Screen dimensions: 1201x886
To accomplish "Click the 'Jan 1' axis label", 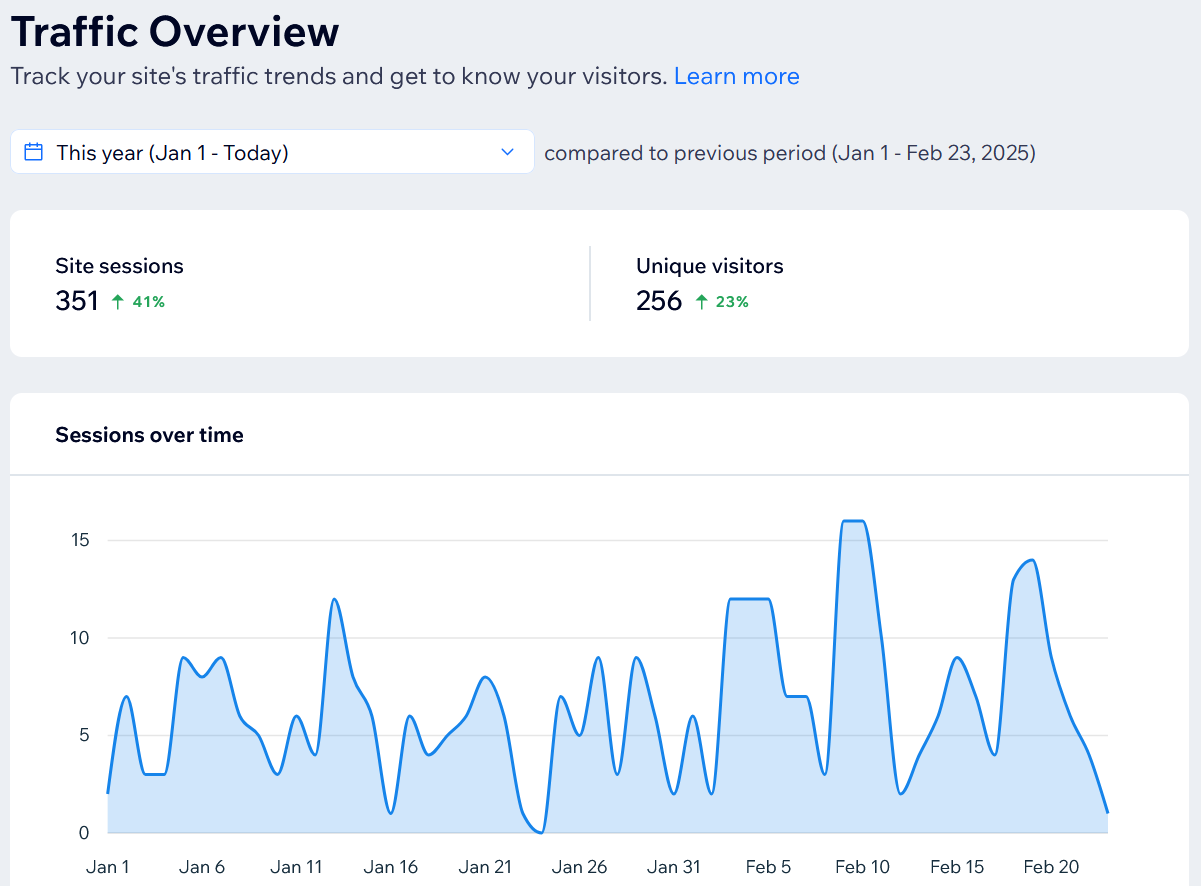I will pos(107,867).
